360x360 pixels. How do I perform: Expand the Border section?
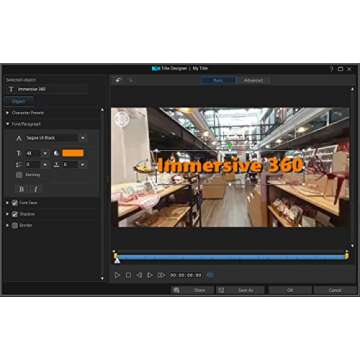[x=7, y=226]
